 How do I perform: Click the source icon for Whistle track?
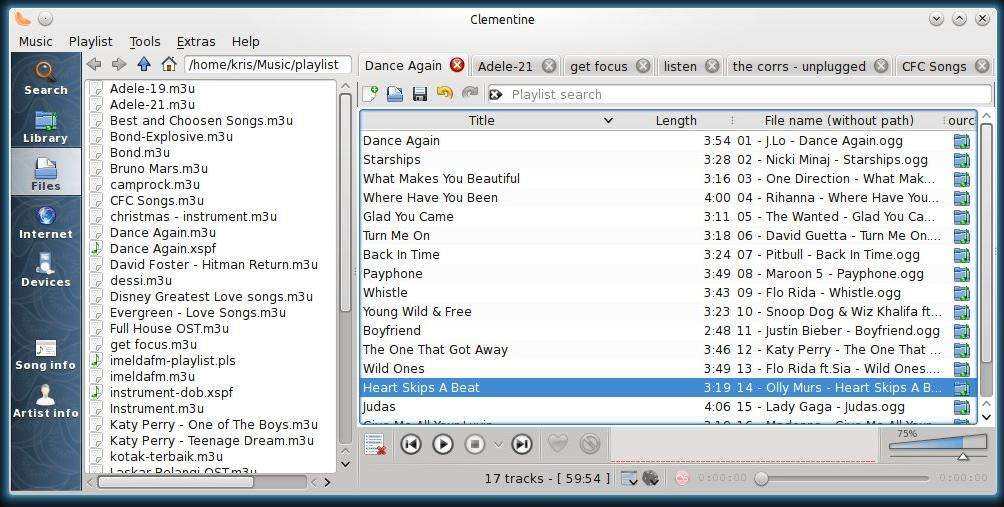(x=961, y=293)
